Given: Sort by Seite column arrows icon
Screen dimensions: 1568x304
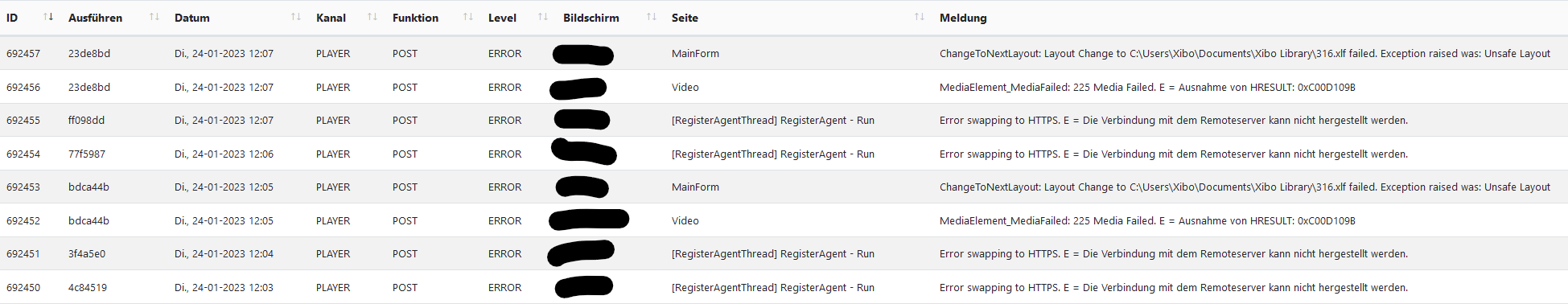Looking at the screenshot, I should click(920, 17).
